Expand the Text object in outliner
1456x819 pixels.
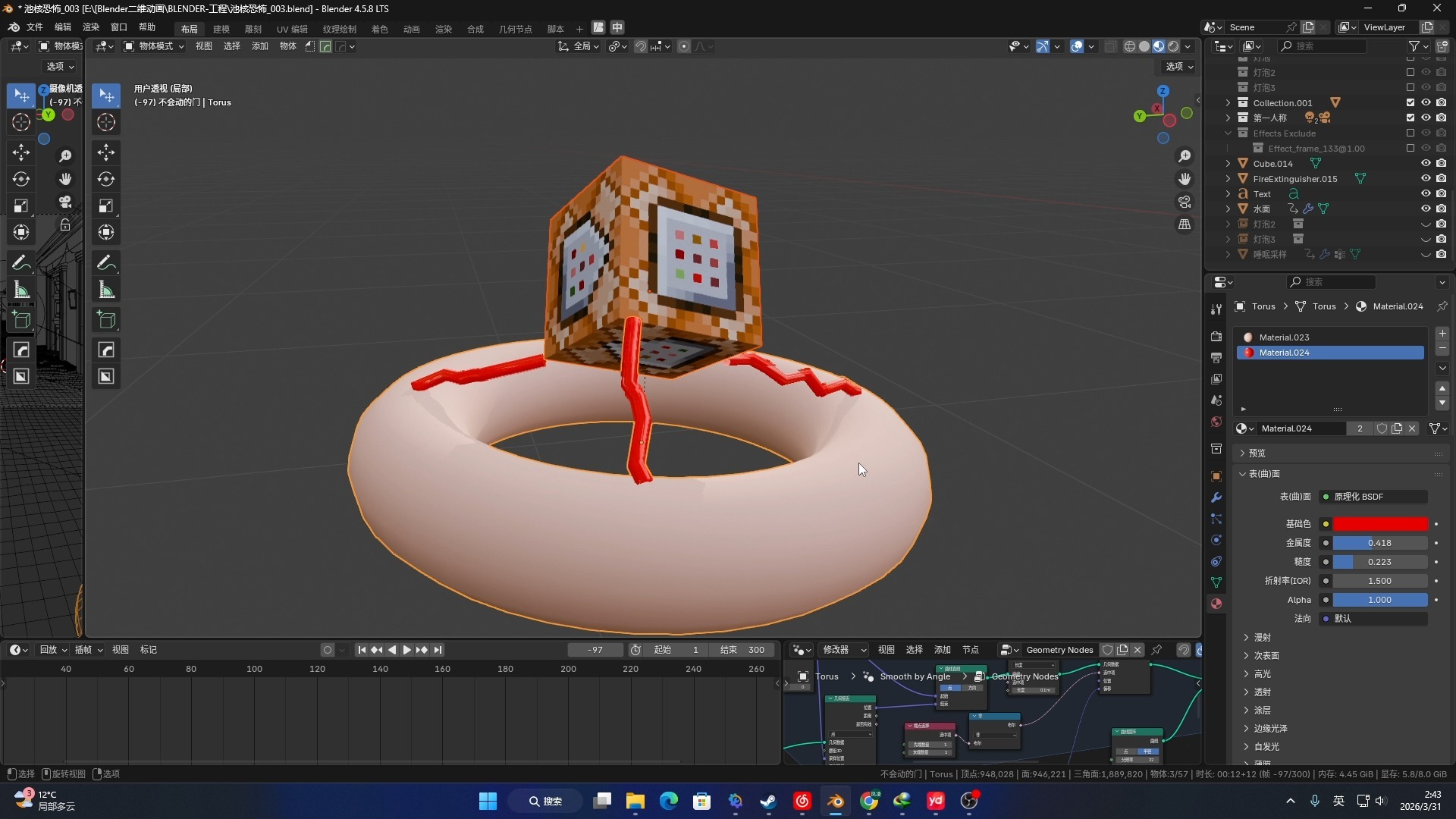coord(1228,194)
